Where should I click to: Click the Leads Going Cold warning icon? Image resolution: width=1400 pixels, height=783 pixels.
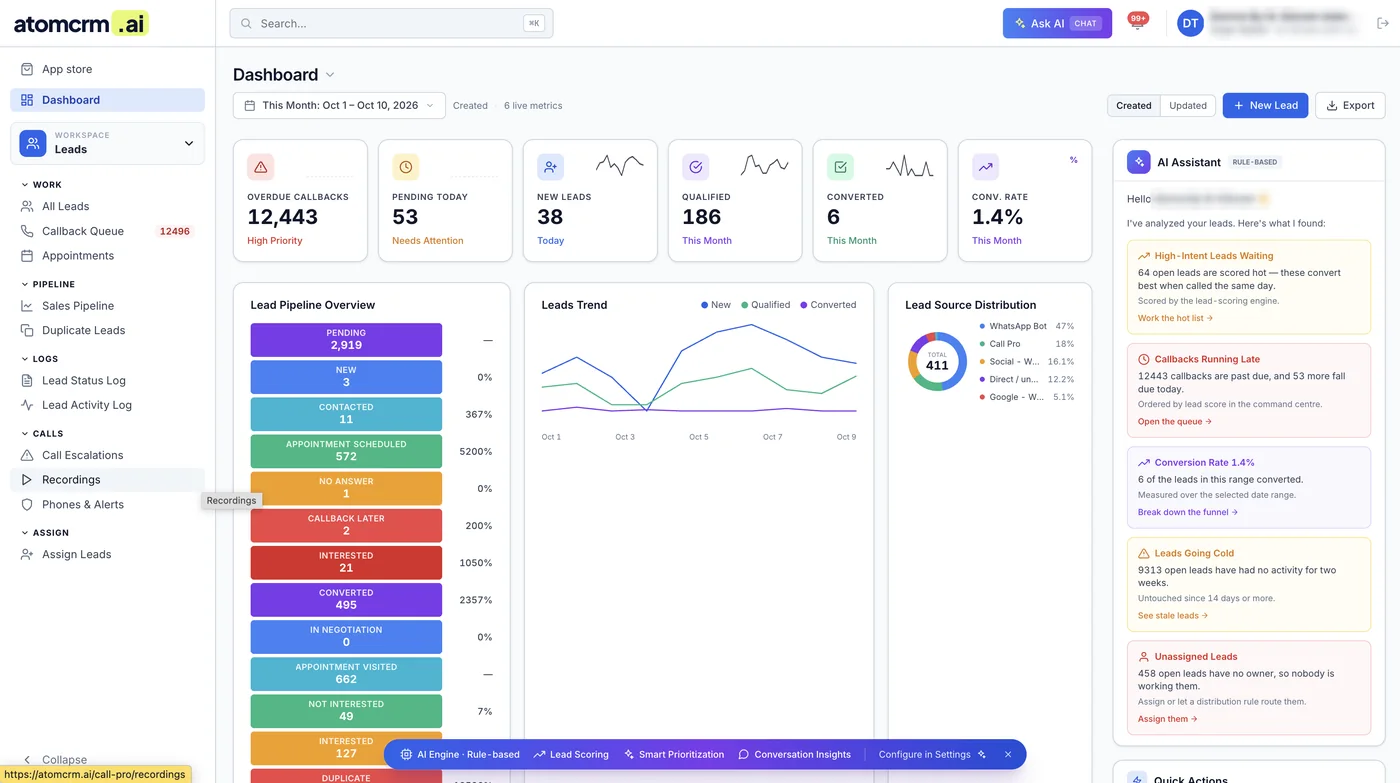coord(1144,553)
